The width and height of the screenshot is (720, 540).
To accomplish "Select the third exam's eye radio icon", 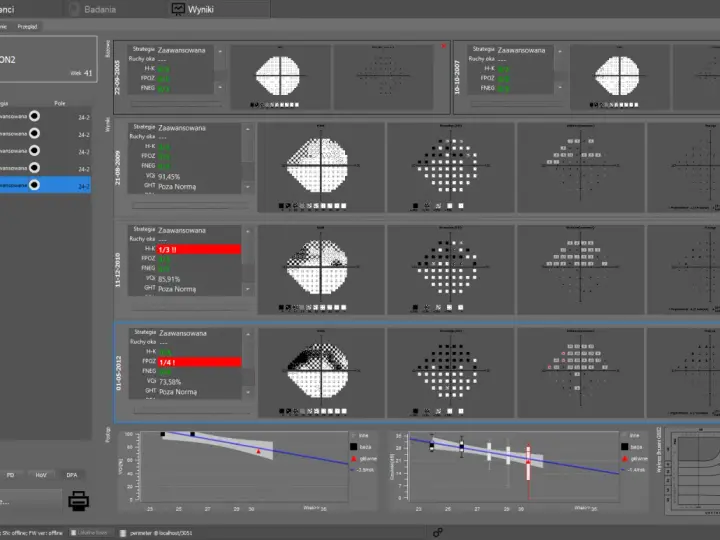I will point(34,151).
